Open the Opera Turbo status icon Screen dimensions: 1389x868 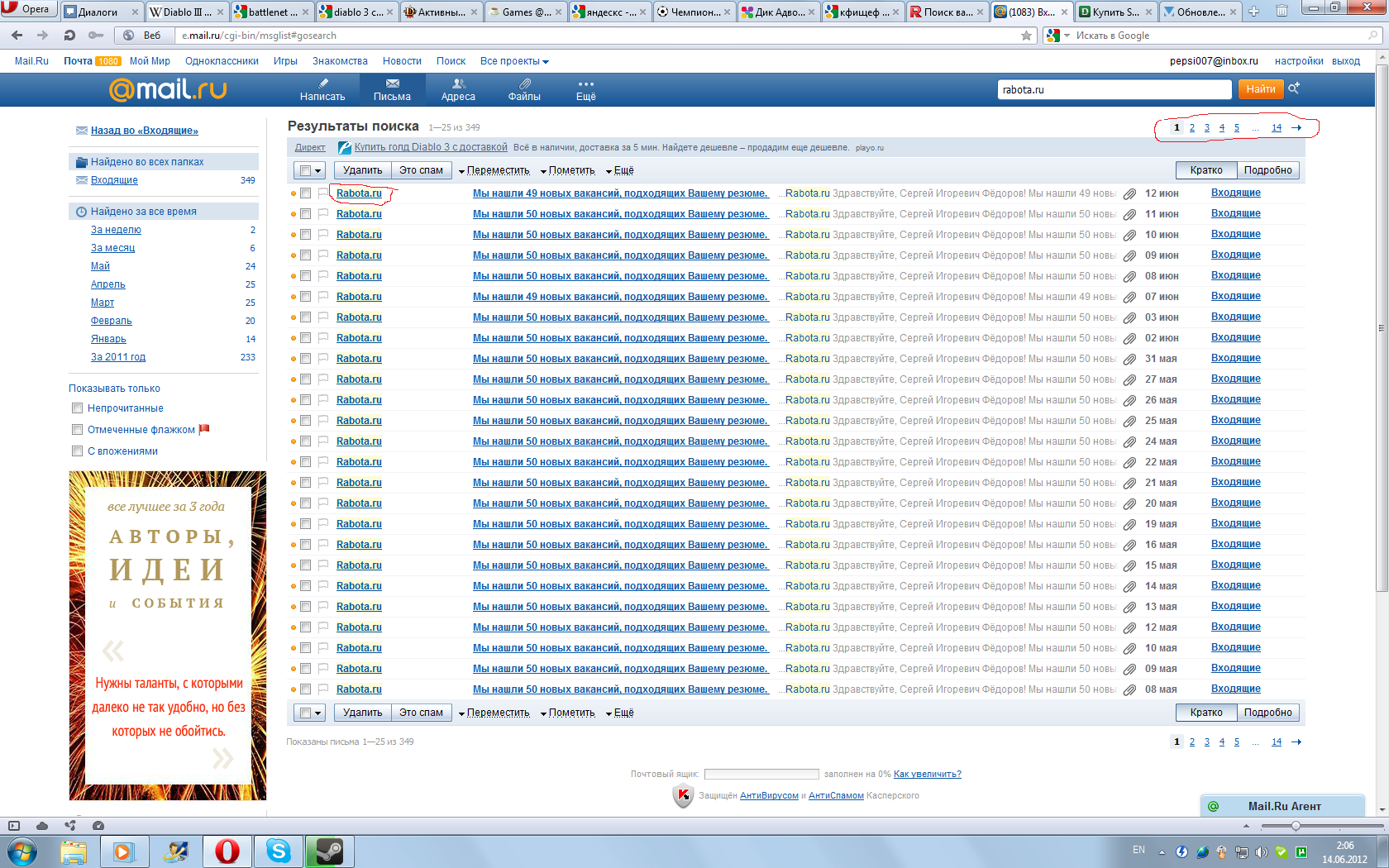click(x=98, y=825)
